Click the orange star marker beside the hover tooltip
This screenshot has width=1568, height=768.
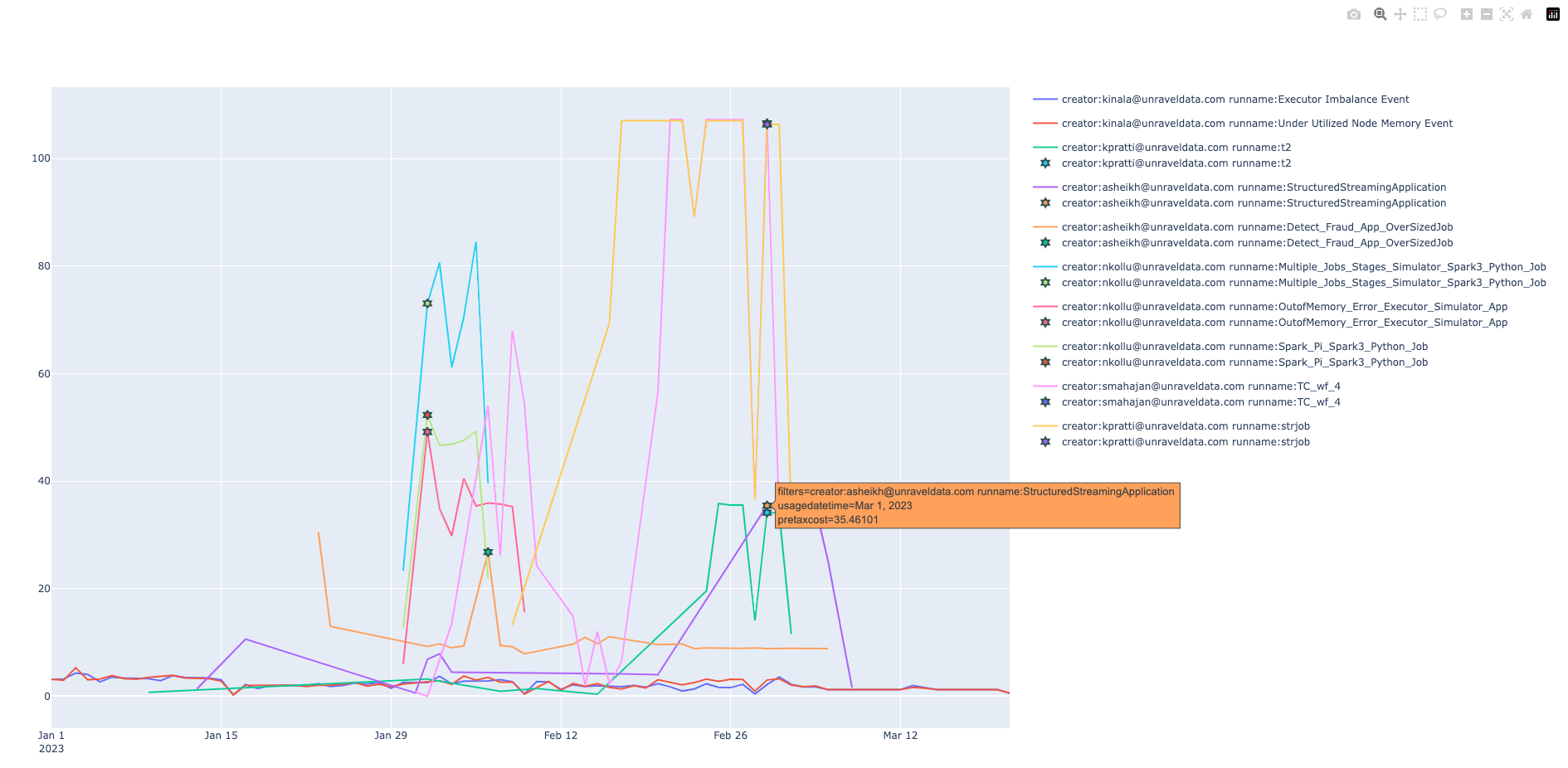767,505
